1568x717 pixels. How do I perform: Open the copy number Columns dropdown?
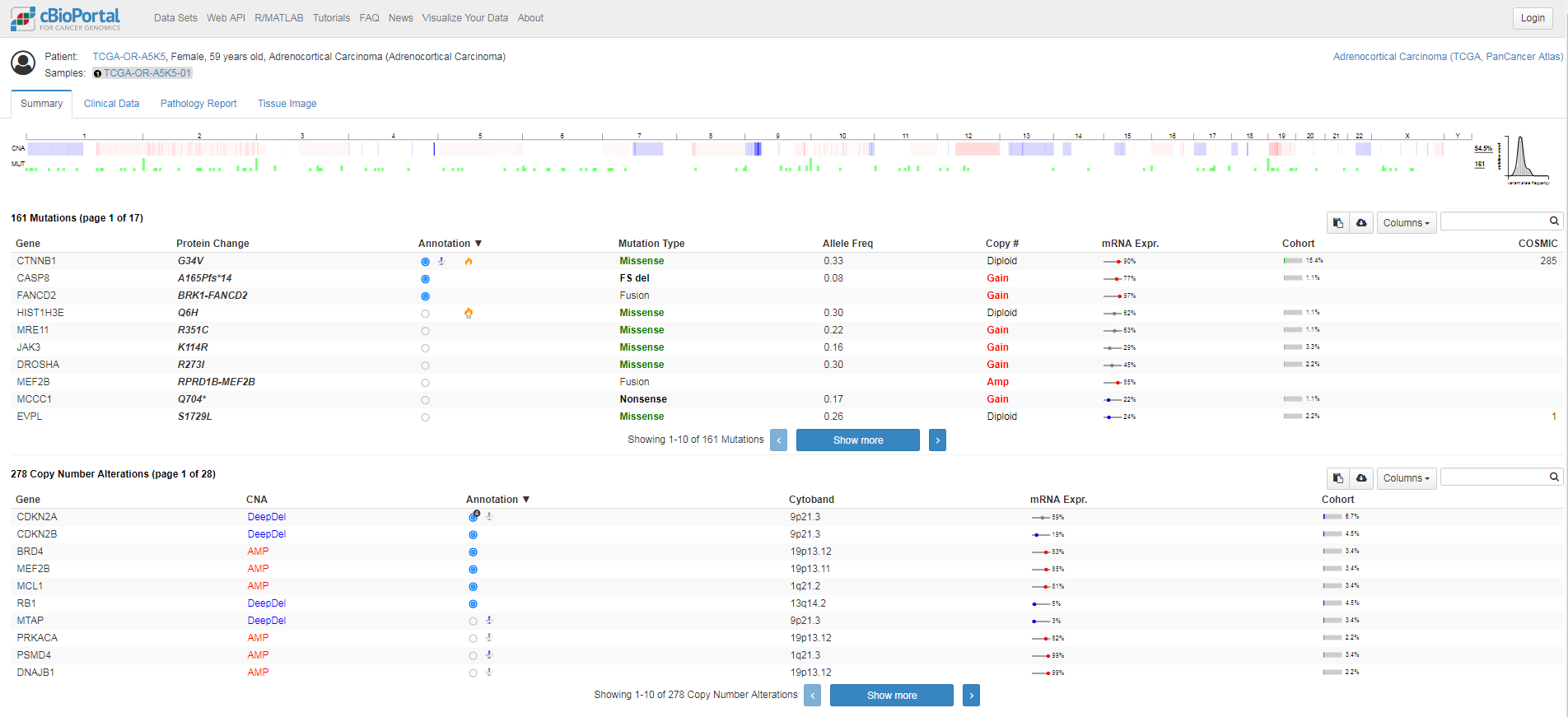click(1407, 478)
